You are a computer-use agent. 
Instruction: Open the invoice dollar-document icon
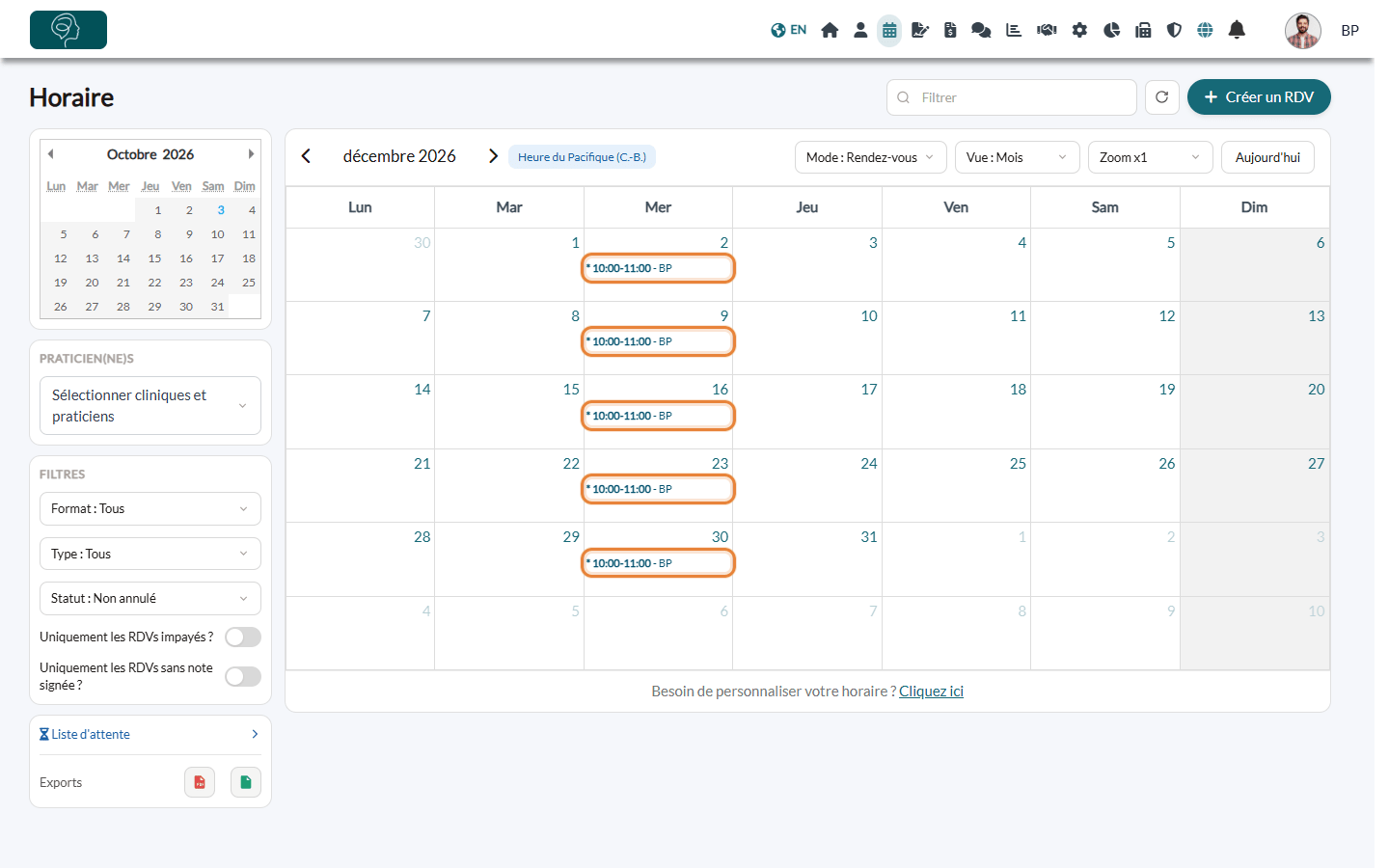[950, 30]
